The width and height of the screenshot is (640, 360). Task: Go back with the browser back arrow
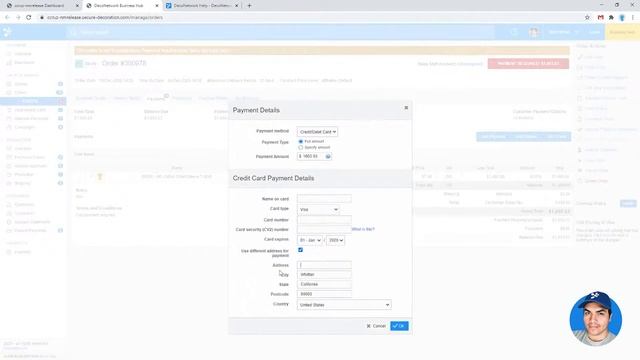(x=7, y=18)
